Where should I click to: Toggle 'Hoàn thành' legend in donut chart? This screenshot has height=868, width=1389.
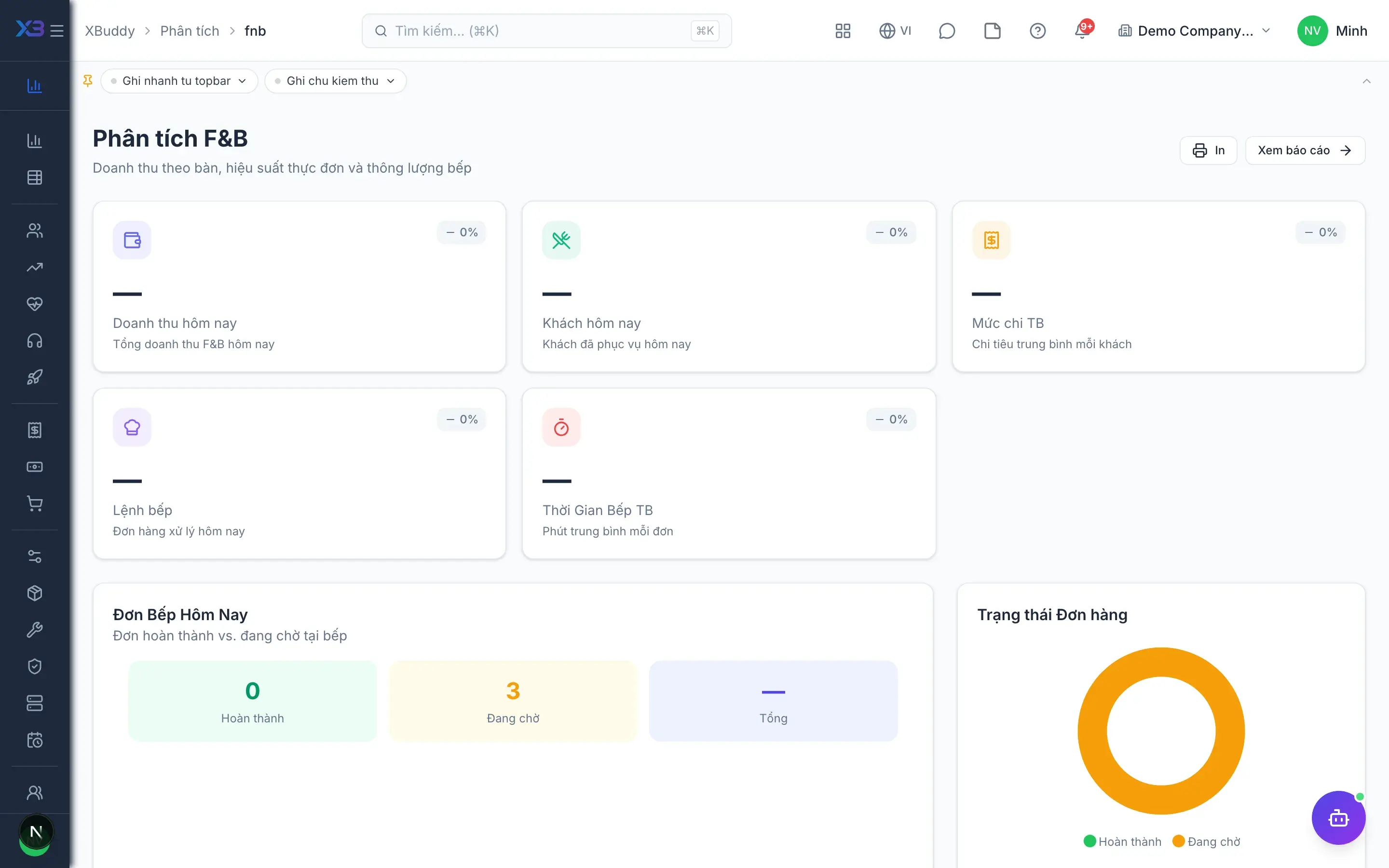point(1122,841)
